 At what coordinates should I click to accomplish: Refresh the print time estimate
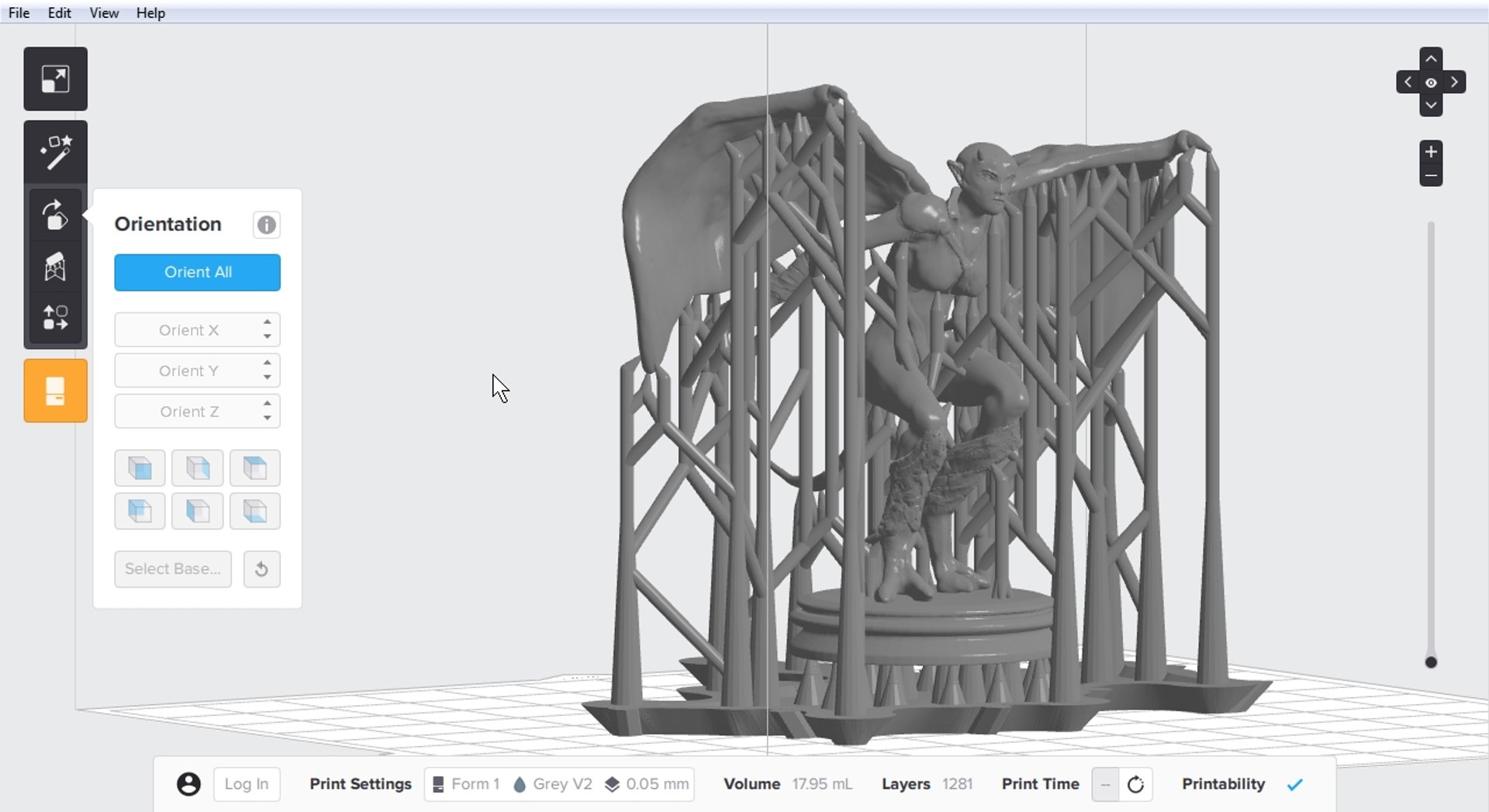coord(1135,785)
